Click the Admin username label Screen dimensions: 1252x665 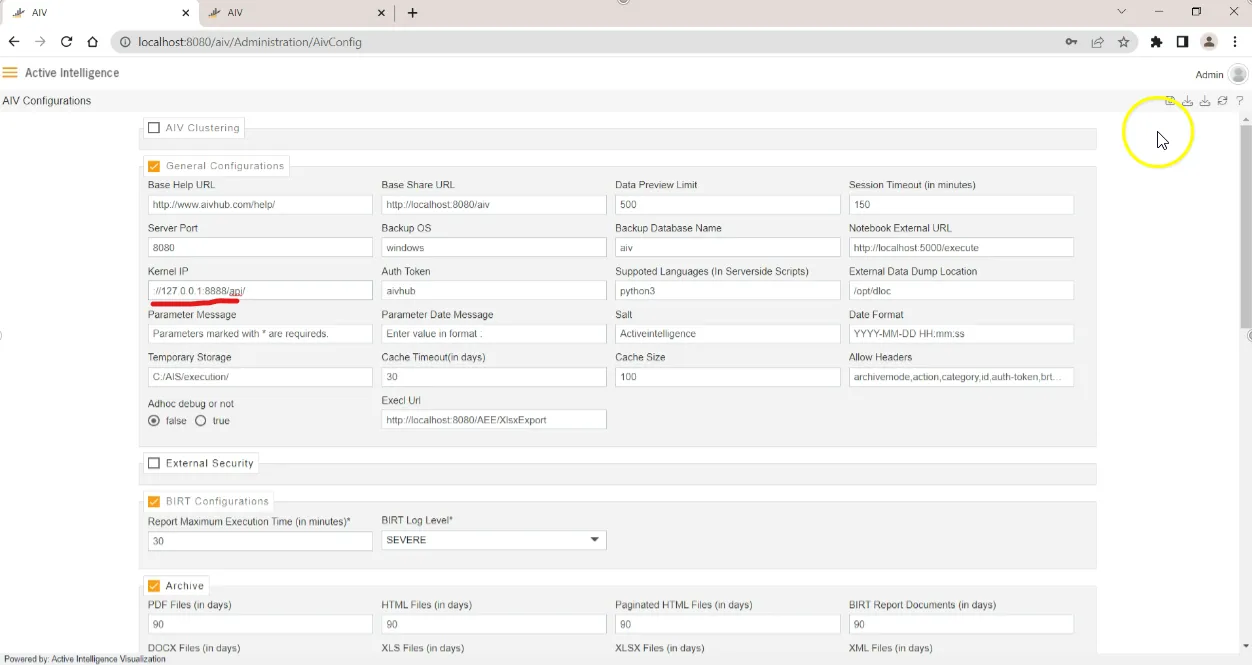pos(1209,75)
